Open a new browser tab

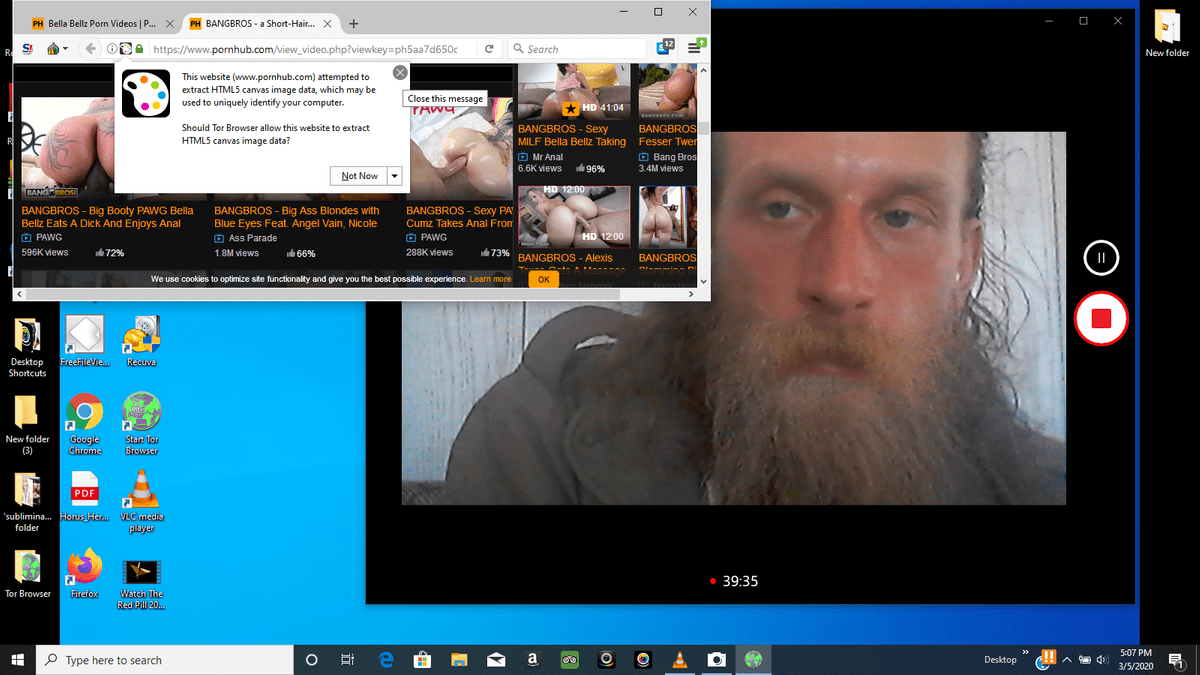(353, 23)
